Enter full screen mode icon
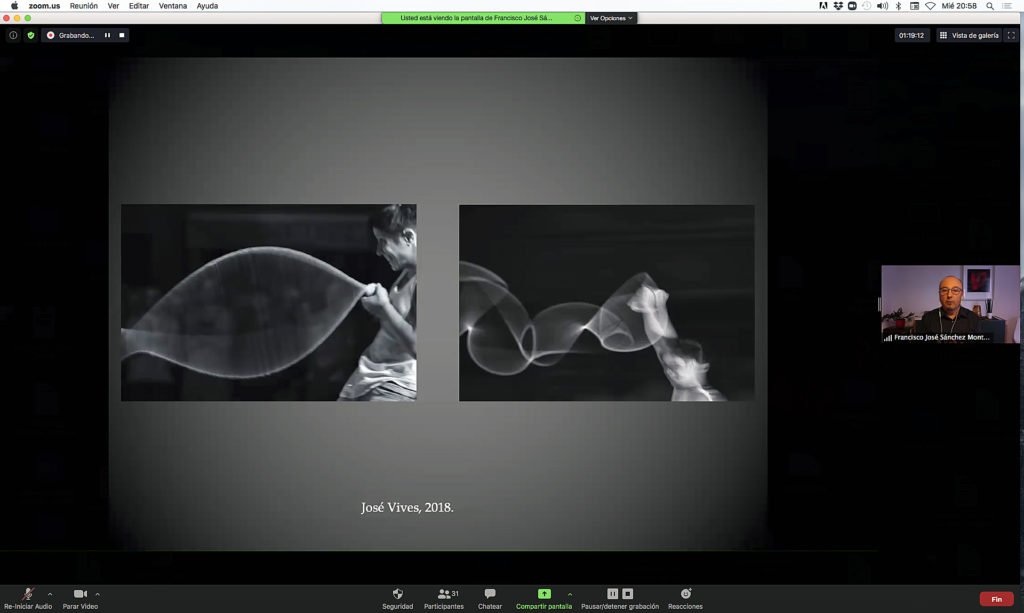1024x613 pixels. tap(1011, 35)
